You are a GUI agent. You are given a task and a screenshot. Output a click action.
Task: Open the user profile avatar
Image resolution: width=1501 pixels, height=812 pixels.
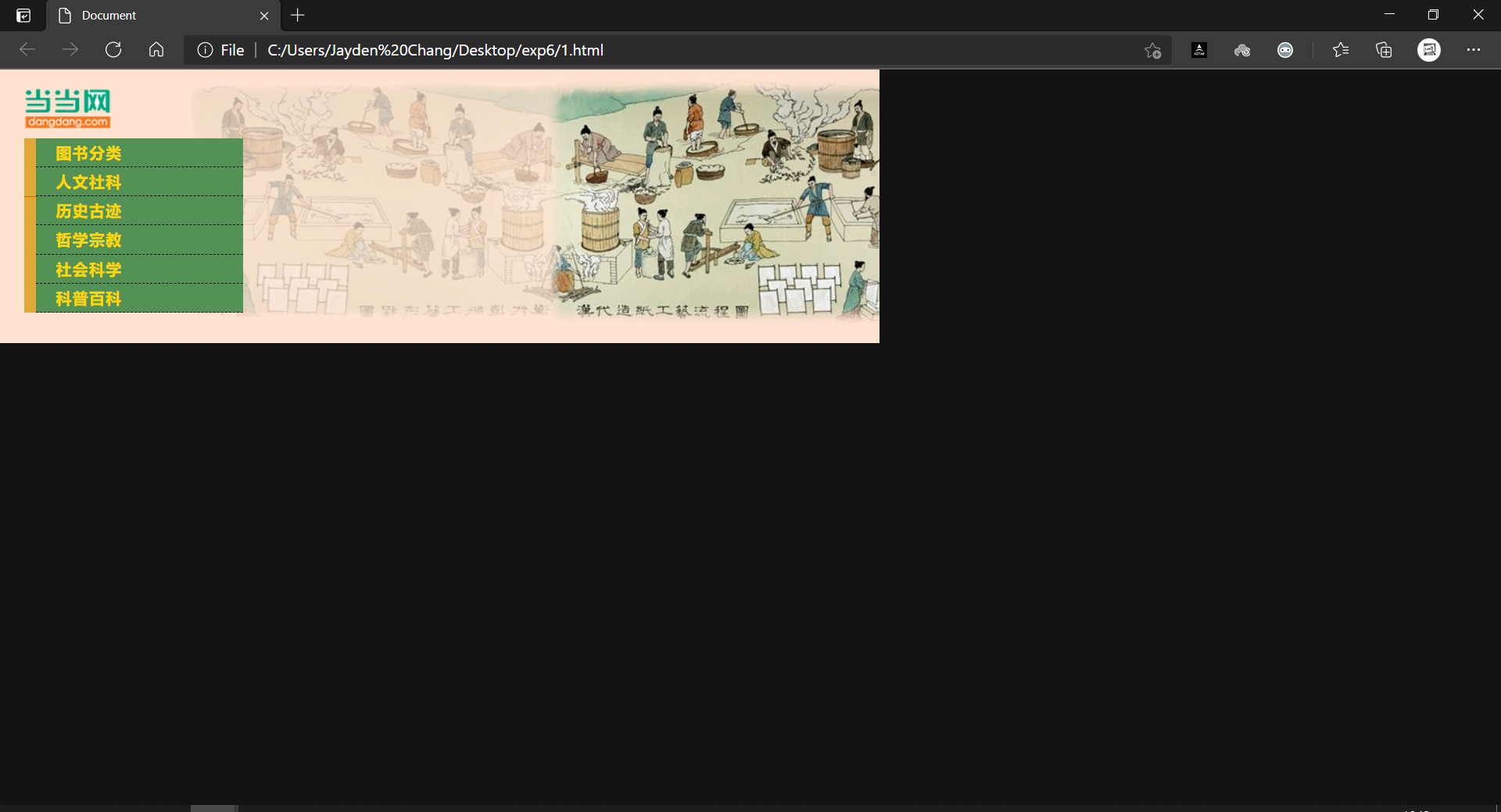[1429, 50]
